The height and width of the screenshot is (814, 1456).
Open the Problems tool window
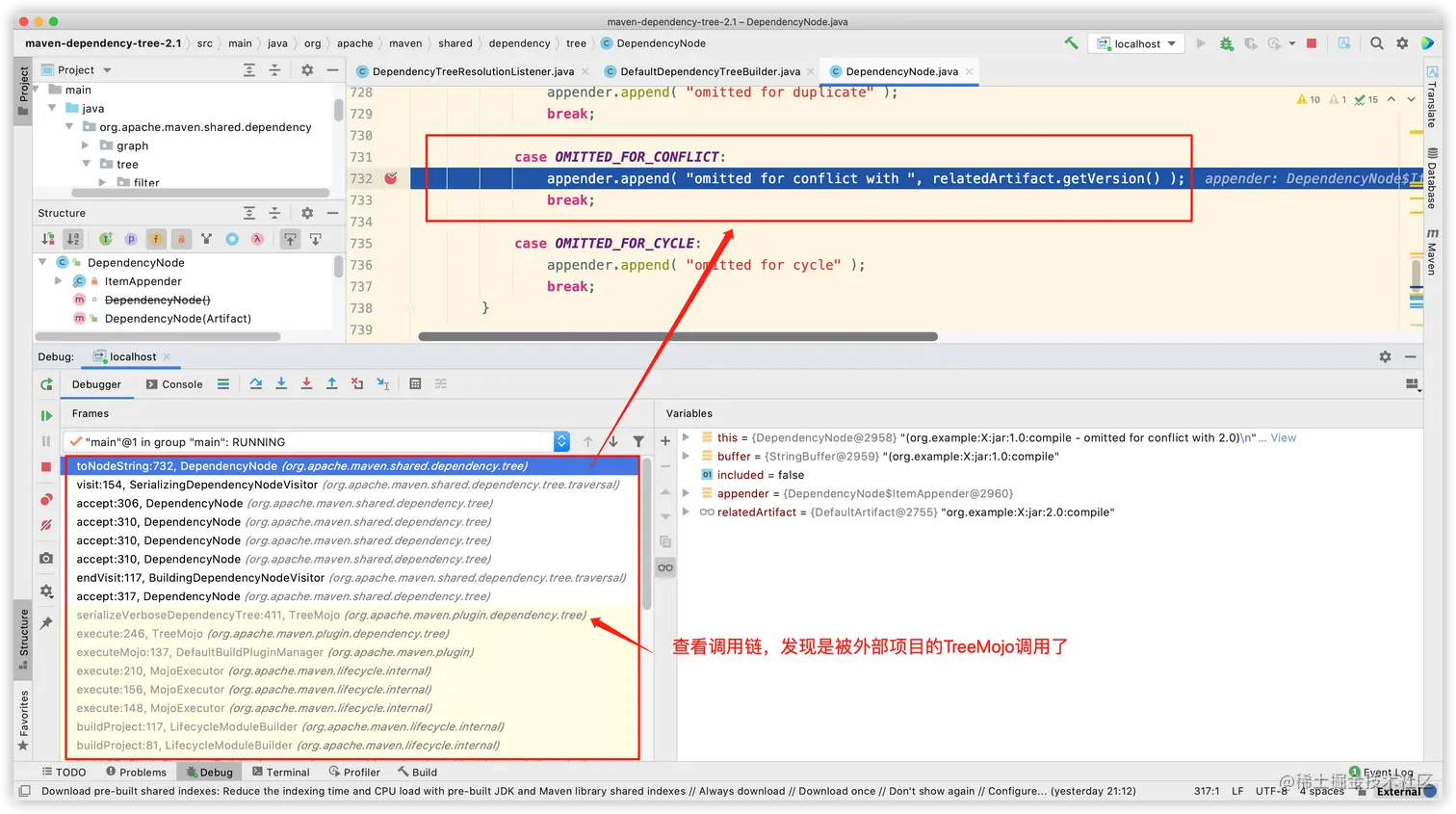click(136, 772)
